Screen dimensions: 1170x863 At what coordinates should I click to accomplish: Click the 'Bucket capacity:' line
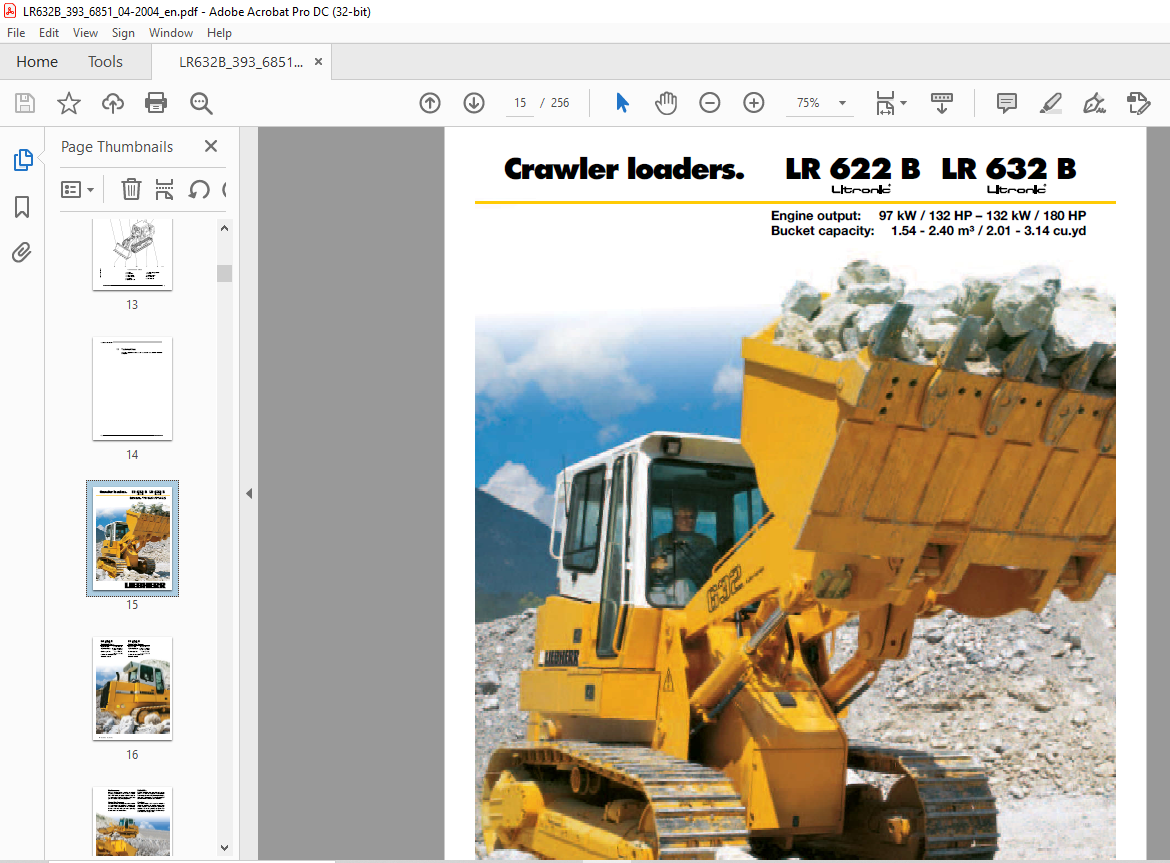tap(928, 231)
